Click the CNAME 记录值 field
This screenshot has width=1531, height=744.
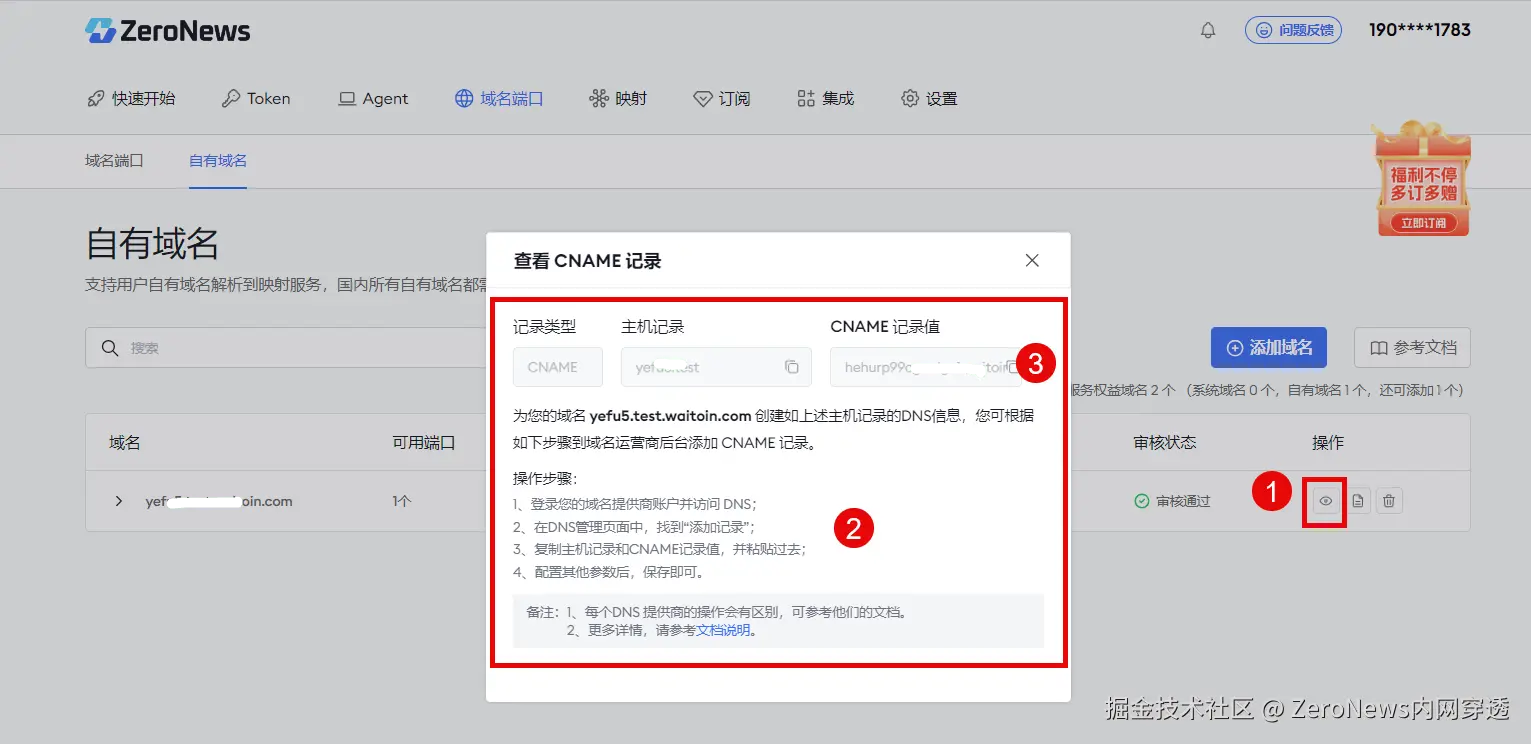(925, 367)
